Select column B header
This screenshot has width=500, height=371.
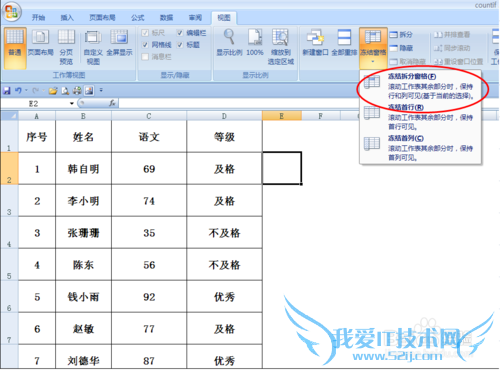[83, 116]
